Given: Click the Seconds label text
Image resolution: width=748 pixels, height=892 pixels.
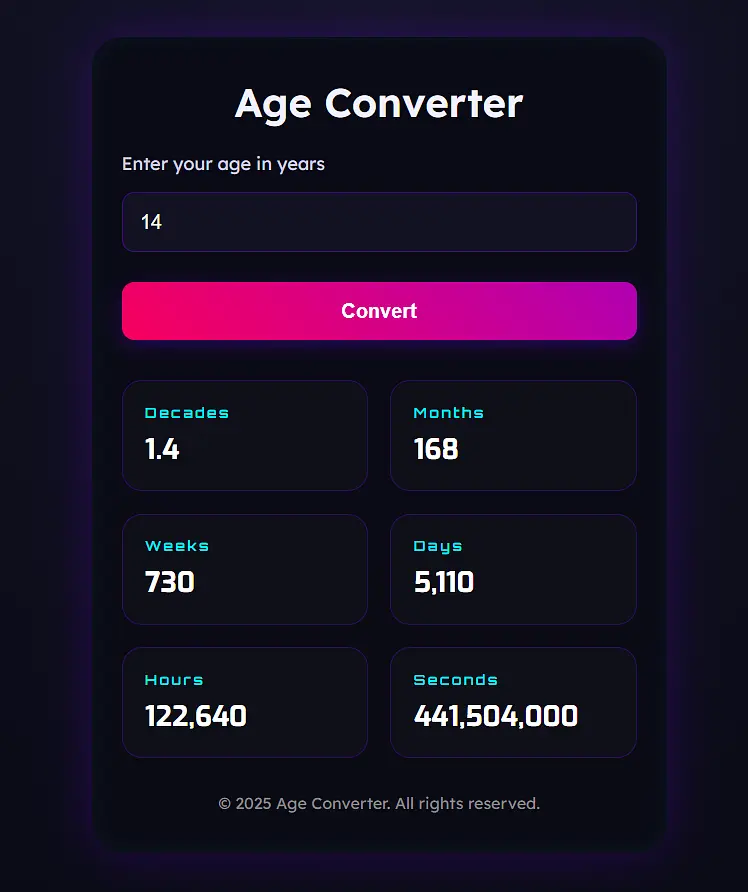Looking at the screenshot, I should (456, 679).
